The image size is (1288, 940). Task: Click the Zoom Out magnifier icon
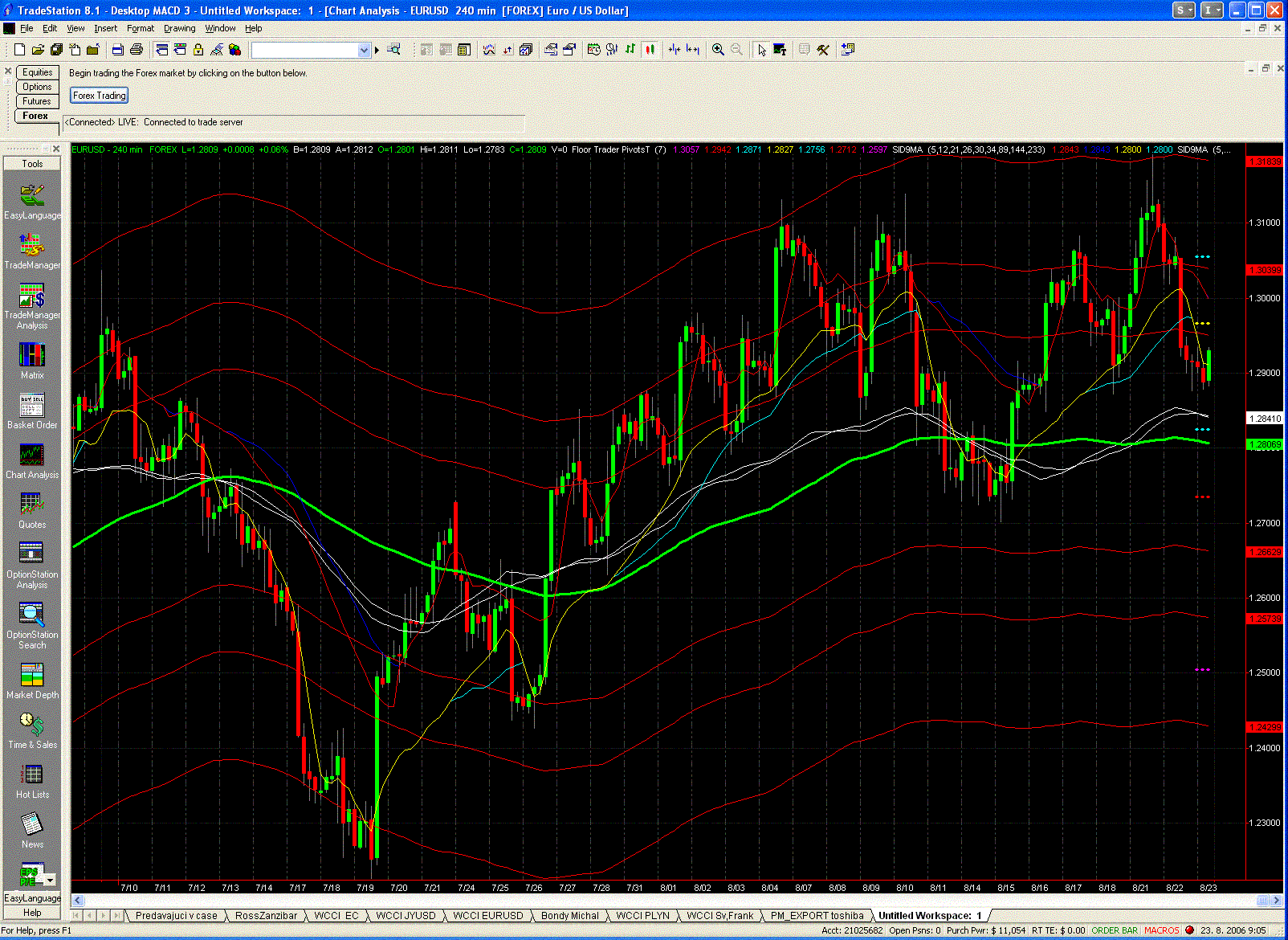736,50
